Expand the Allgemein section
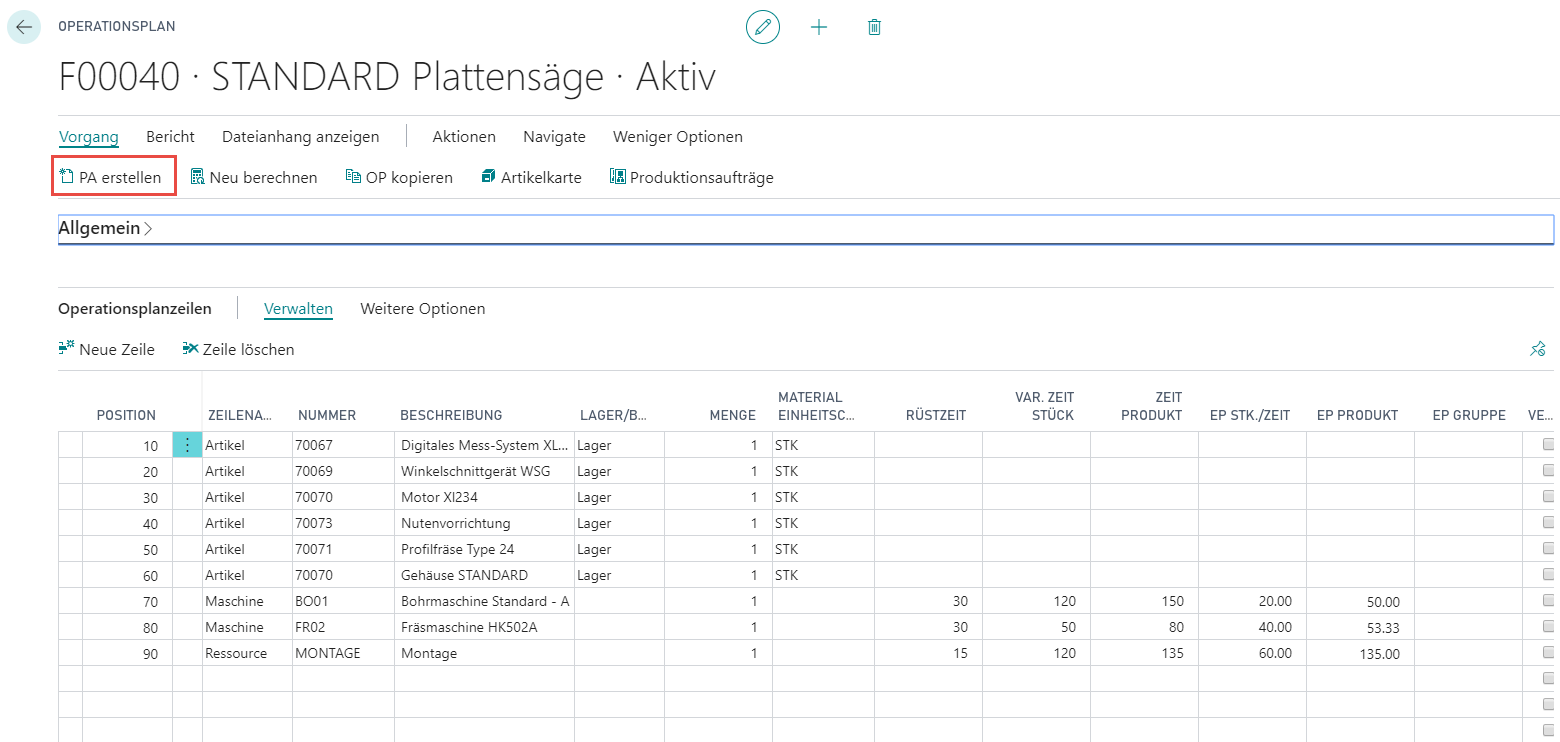The height and width of the screenshot is (742, 1560). [105, 228]
